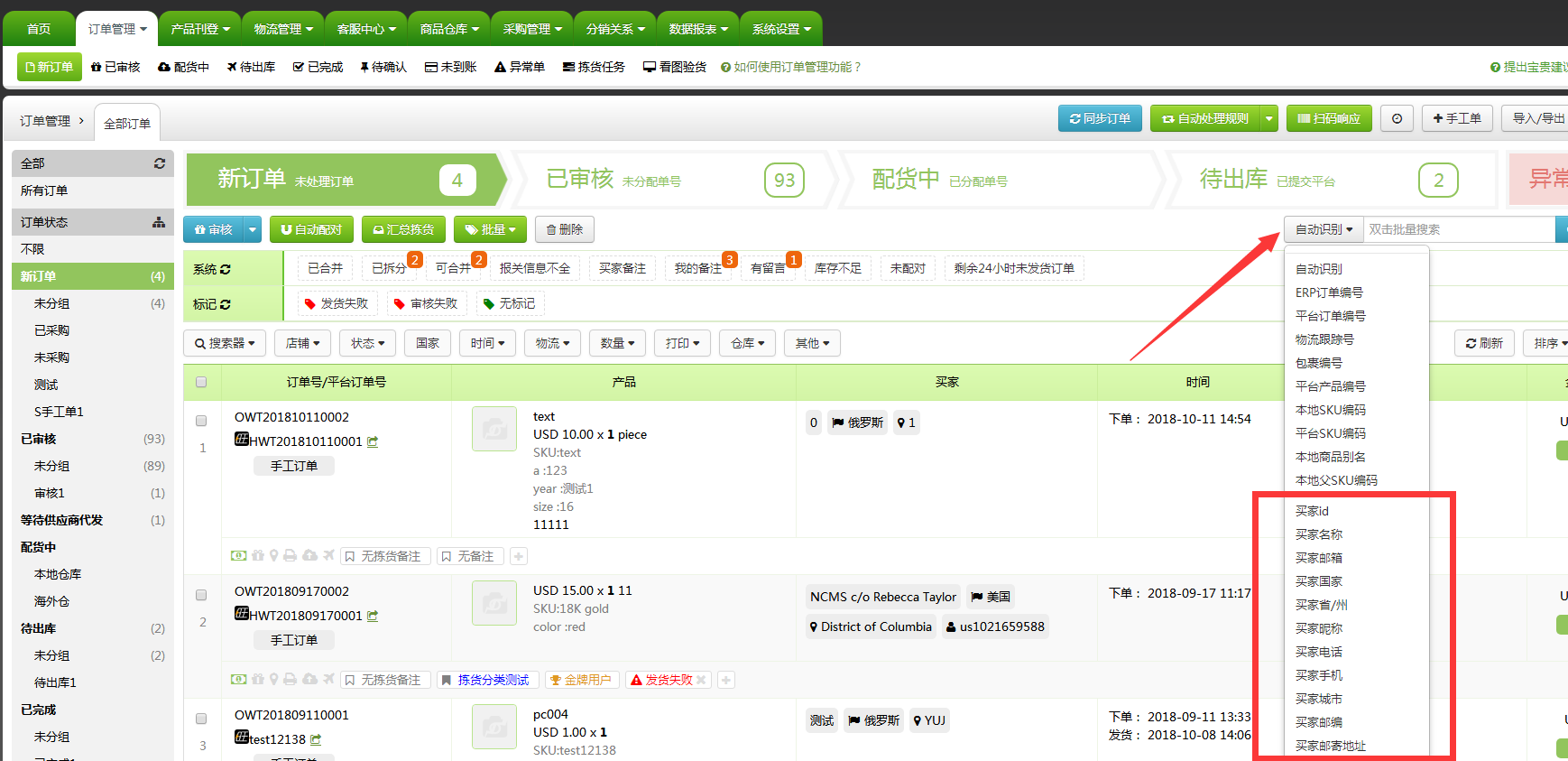Viewport: 1568px width, 761px height.
Task: Expand the 店铺 filter dropdown
Action: point(303,343)
